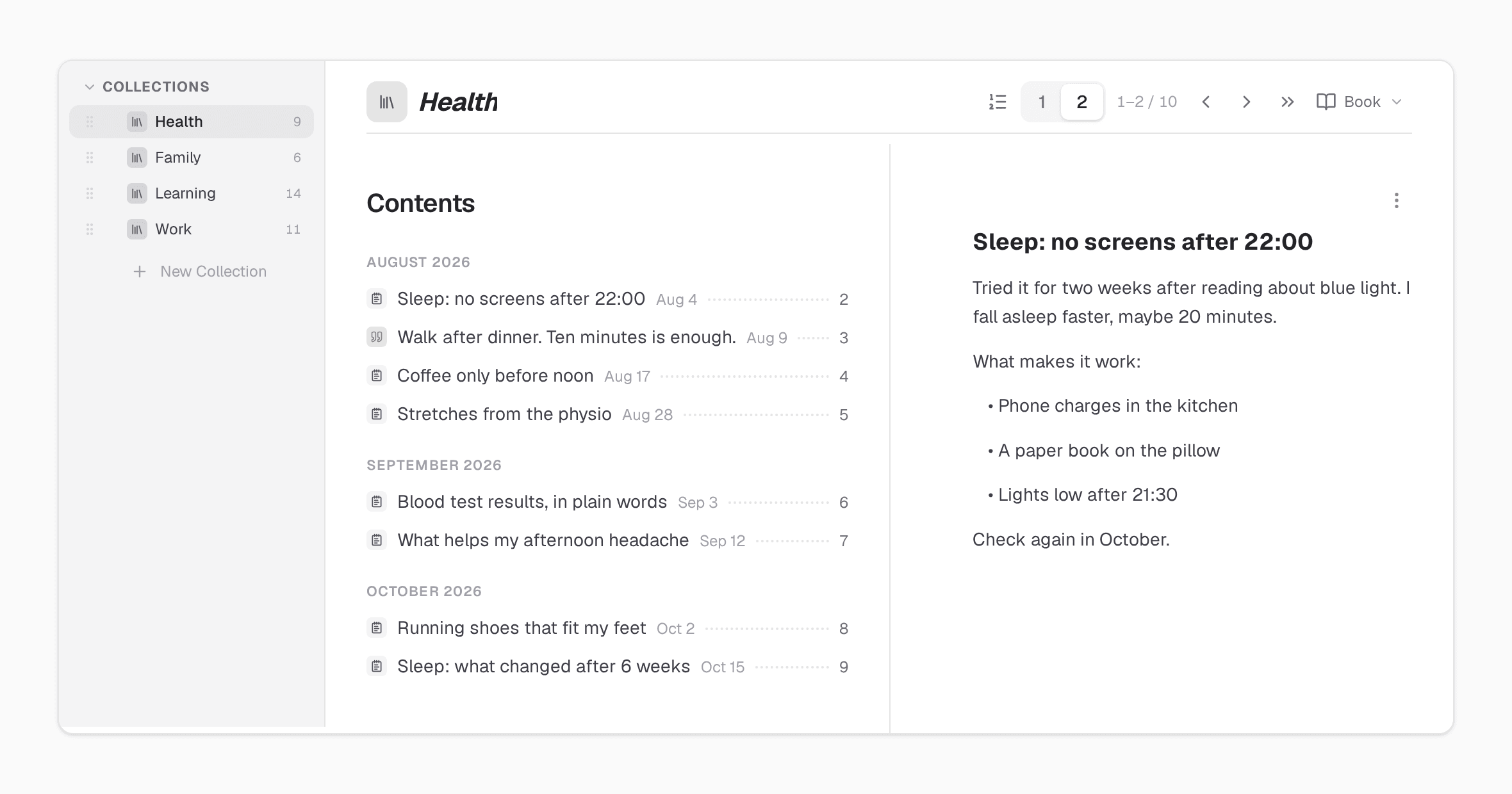Open 'Sleep: what changed after 6 weeks'
Screen dimensions: 1512x794
607,667
